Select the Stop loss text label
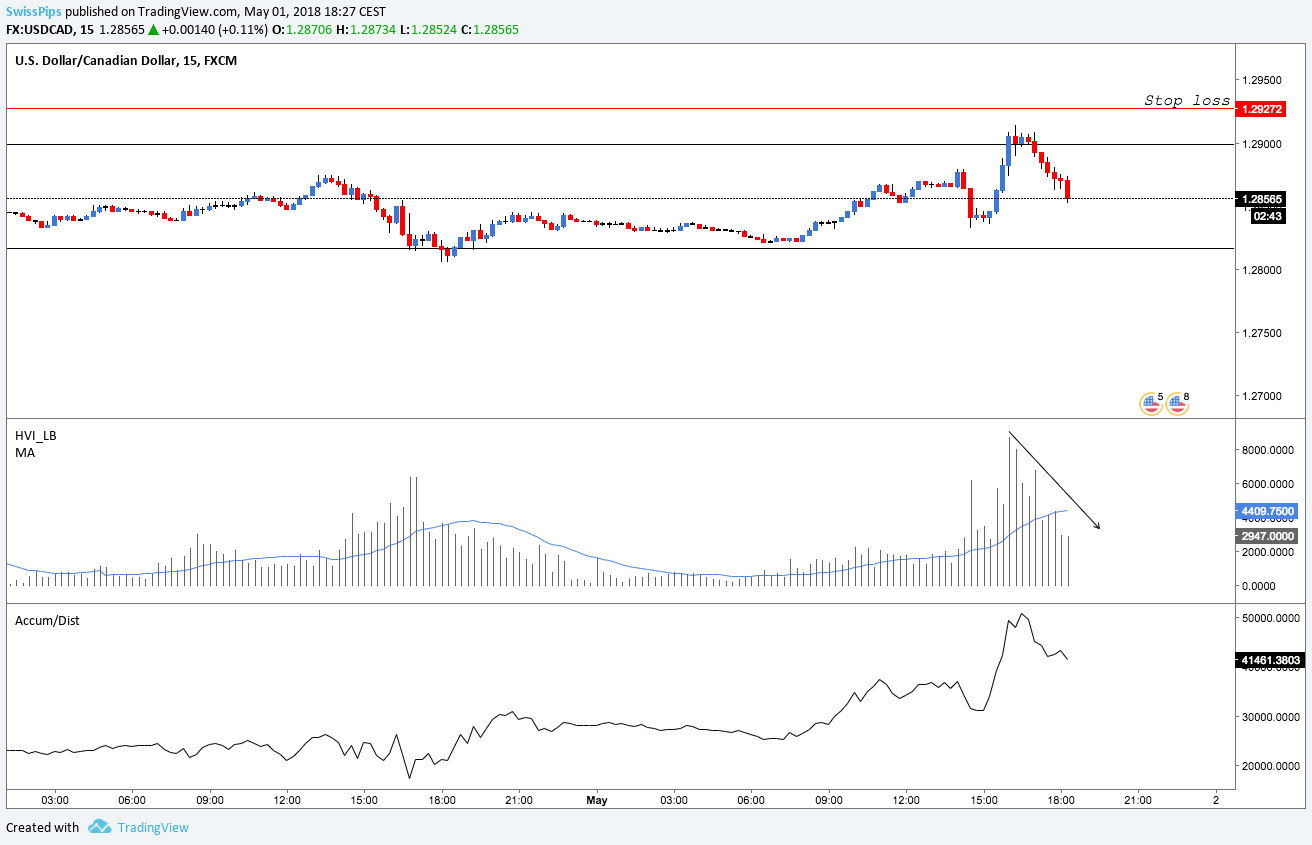The image size is (1312, 845). coord(1187,100)
